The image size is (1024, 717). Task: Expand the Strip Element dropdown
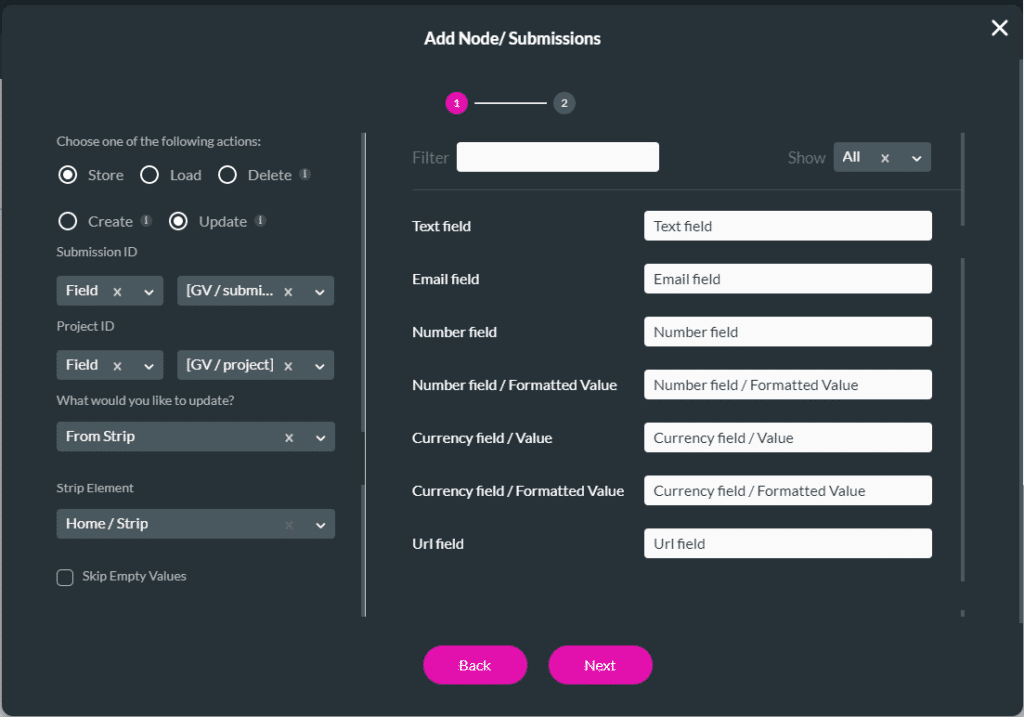320,525
